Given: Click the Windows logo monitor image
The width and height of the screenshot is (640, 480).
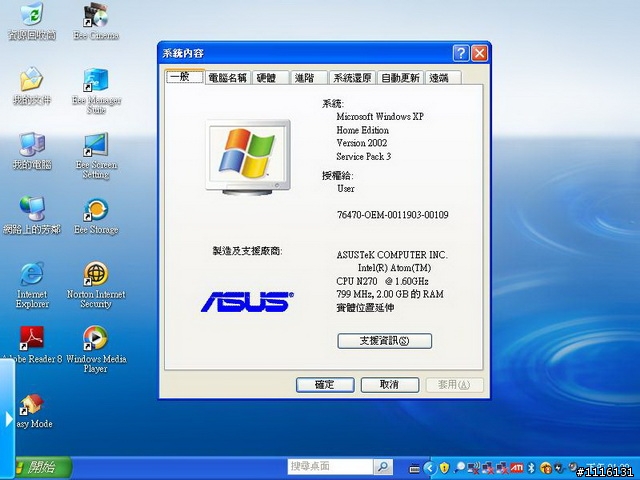Looking at the screenshot, I should click(248, 157).
